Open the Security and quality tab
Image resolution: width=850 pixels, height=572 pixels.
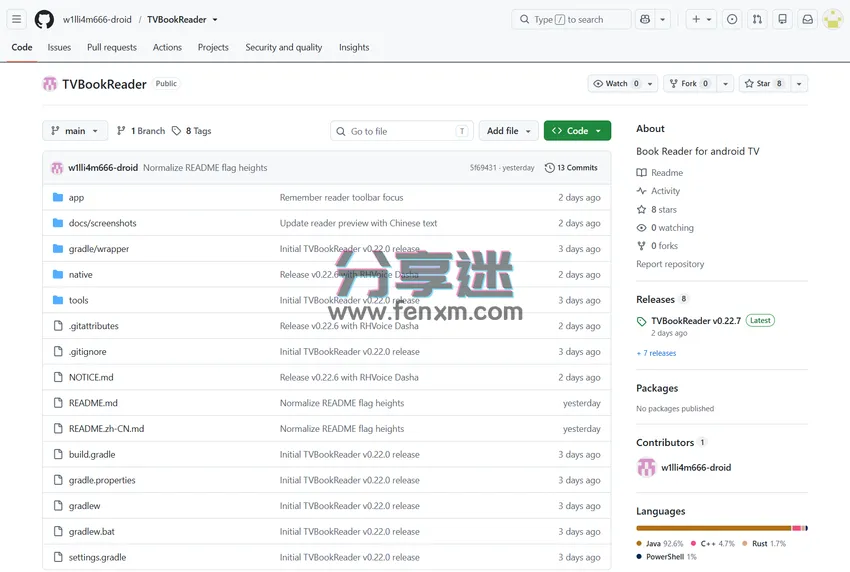[284, 47]
